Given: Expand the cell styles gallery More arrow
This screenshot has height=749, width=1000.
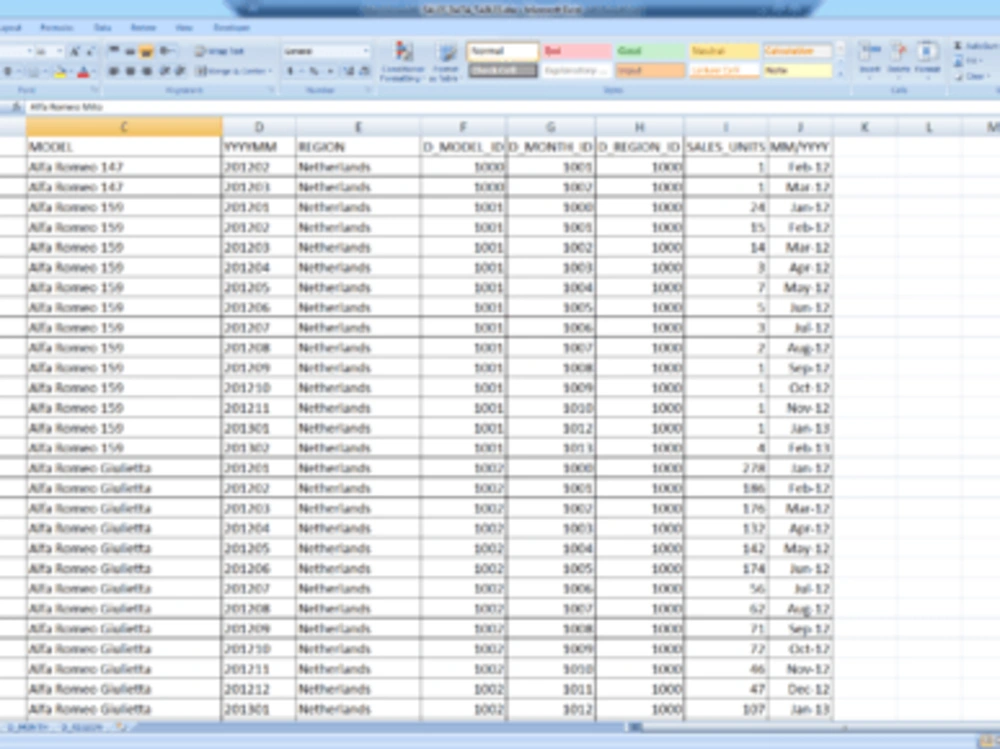Looking at the screenshot, I should click(841, 73).
